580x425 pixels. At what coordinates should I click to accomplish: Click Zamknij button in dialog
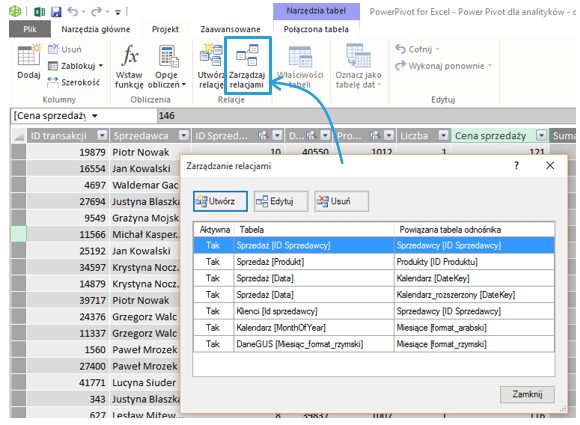(527, 394)
